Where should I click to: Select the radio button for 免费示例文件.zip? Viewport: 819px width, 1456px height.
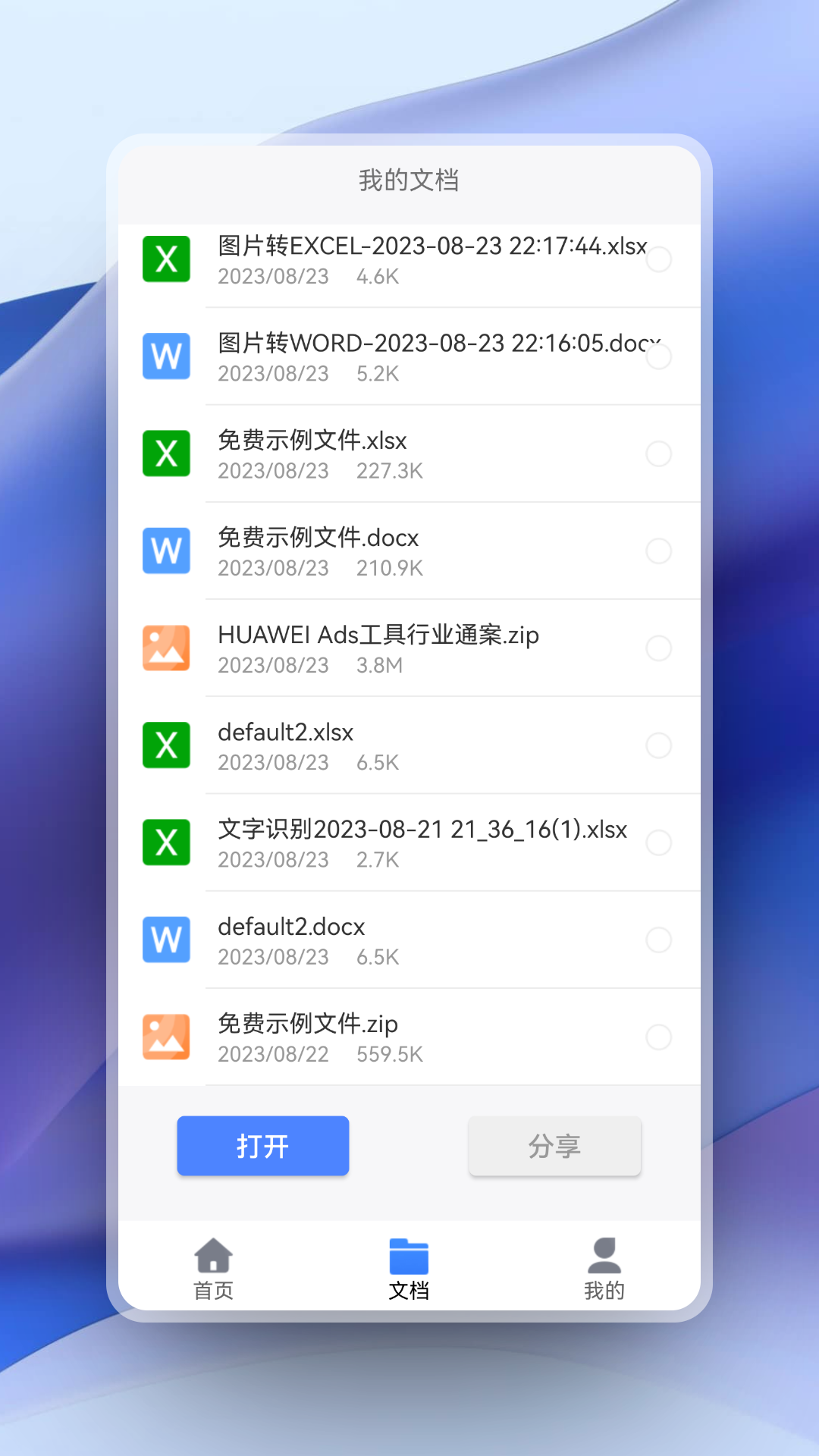(x=658, y=1037)
